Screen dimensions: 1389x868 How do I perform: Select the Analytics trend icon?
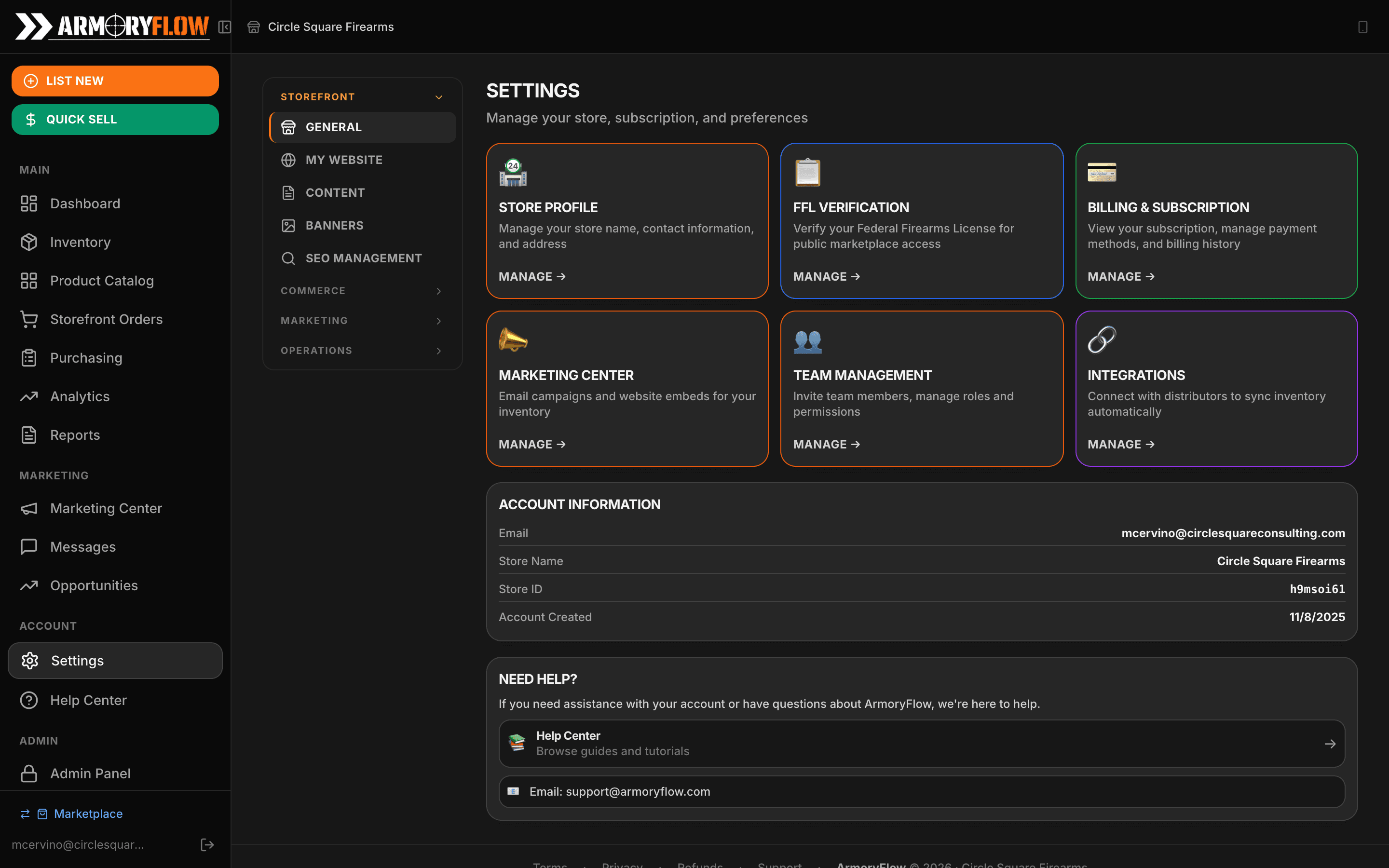(x=29, y=396)
